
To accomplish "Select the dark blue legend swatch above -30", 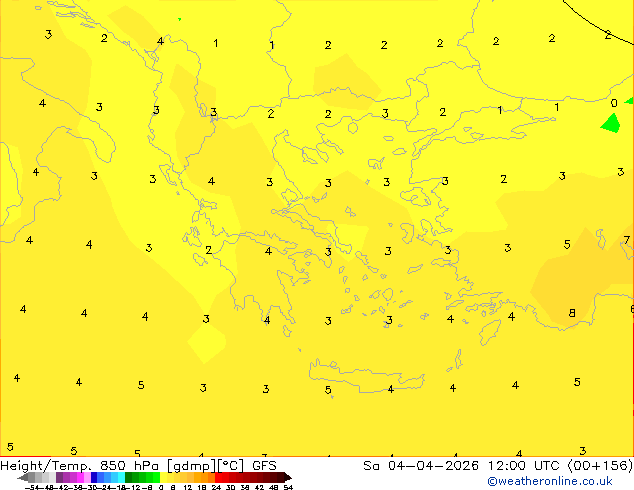I will point(94,477).
